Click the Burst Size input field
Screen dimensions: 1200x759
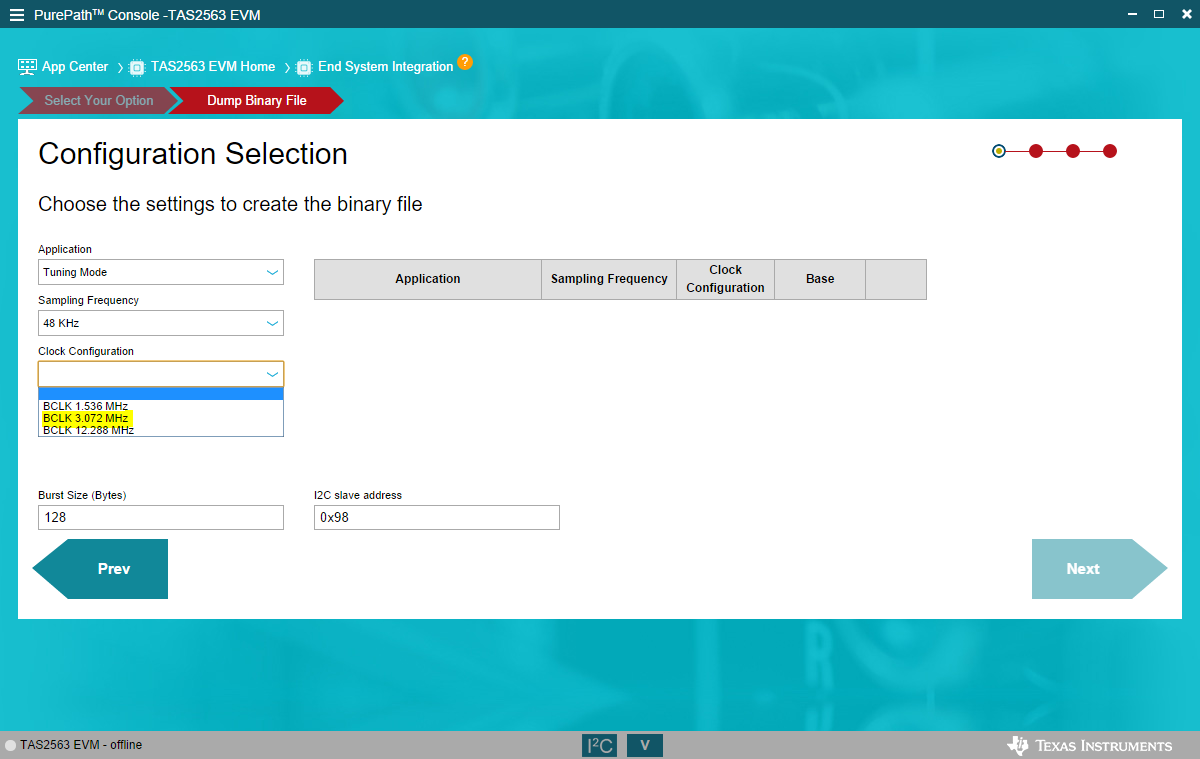point(161,517)
